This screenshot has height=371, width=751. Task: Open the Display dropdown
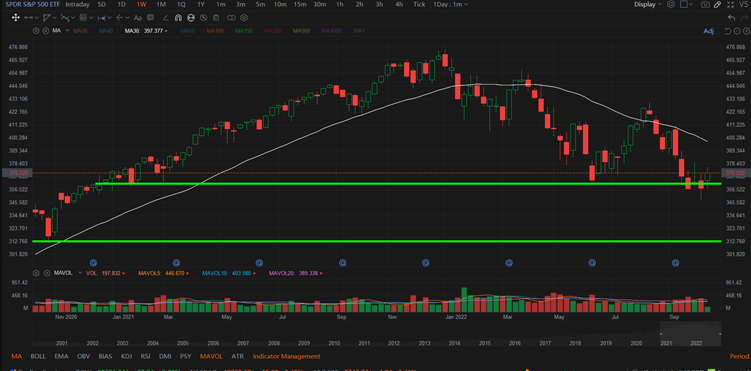(x=648, y=4)
